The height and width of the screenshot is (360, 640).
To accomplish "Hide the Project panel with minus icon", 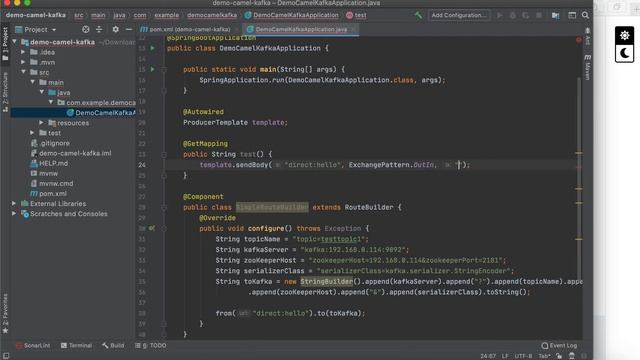I will 129,29.
